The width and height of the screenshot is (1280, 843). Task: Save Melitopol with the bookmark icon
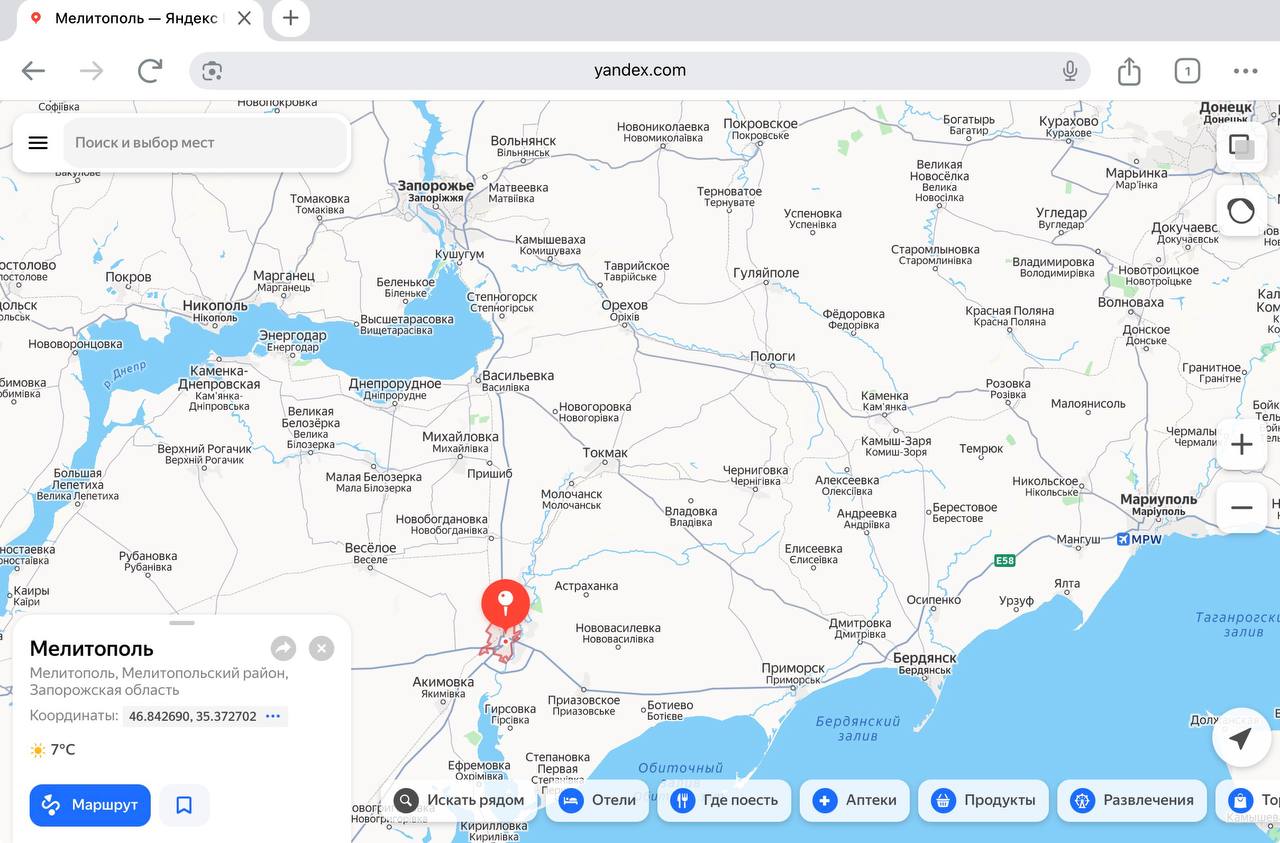click(184, 805)
